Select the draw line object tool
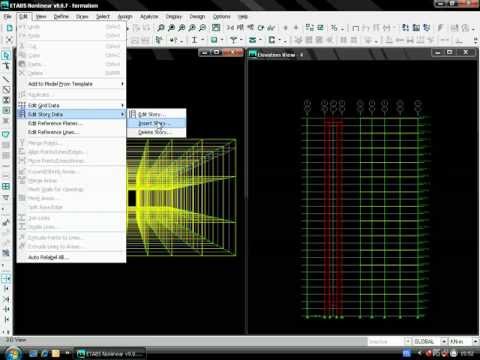The width and height of the screenshot is (480, 360). 6,79
